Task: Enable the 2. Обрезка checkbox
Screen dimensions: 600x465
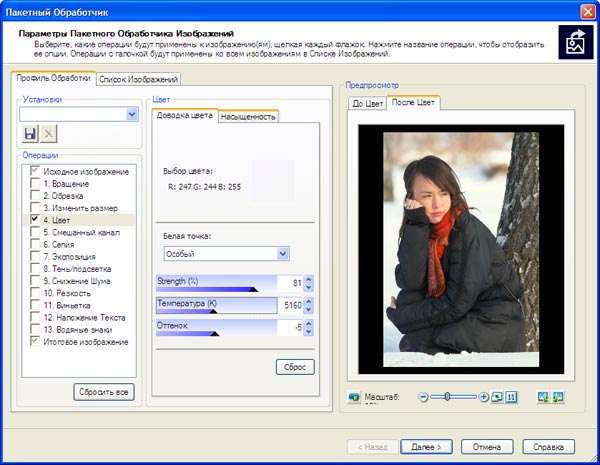Action: (35, 196)
